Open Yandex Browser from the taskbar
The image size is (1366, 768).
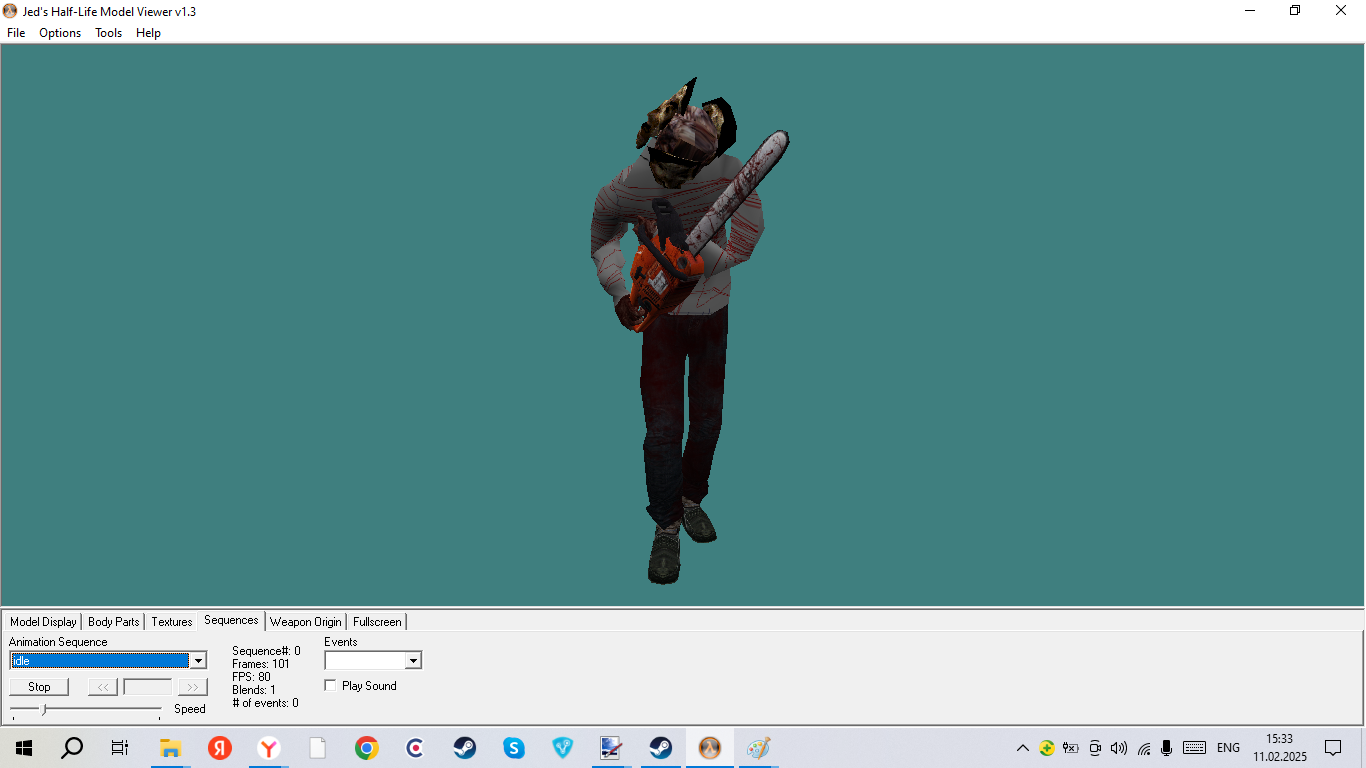point(269,748)
